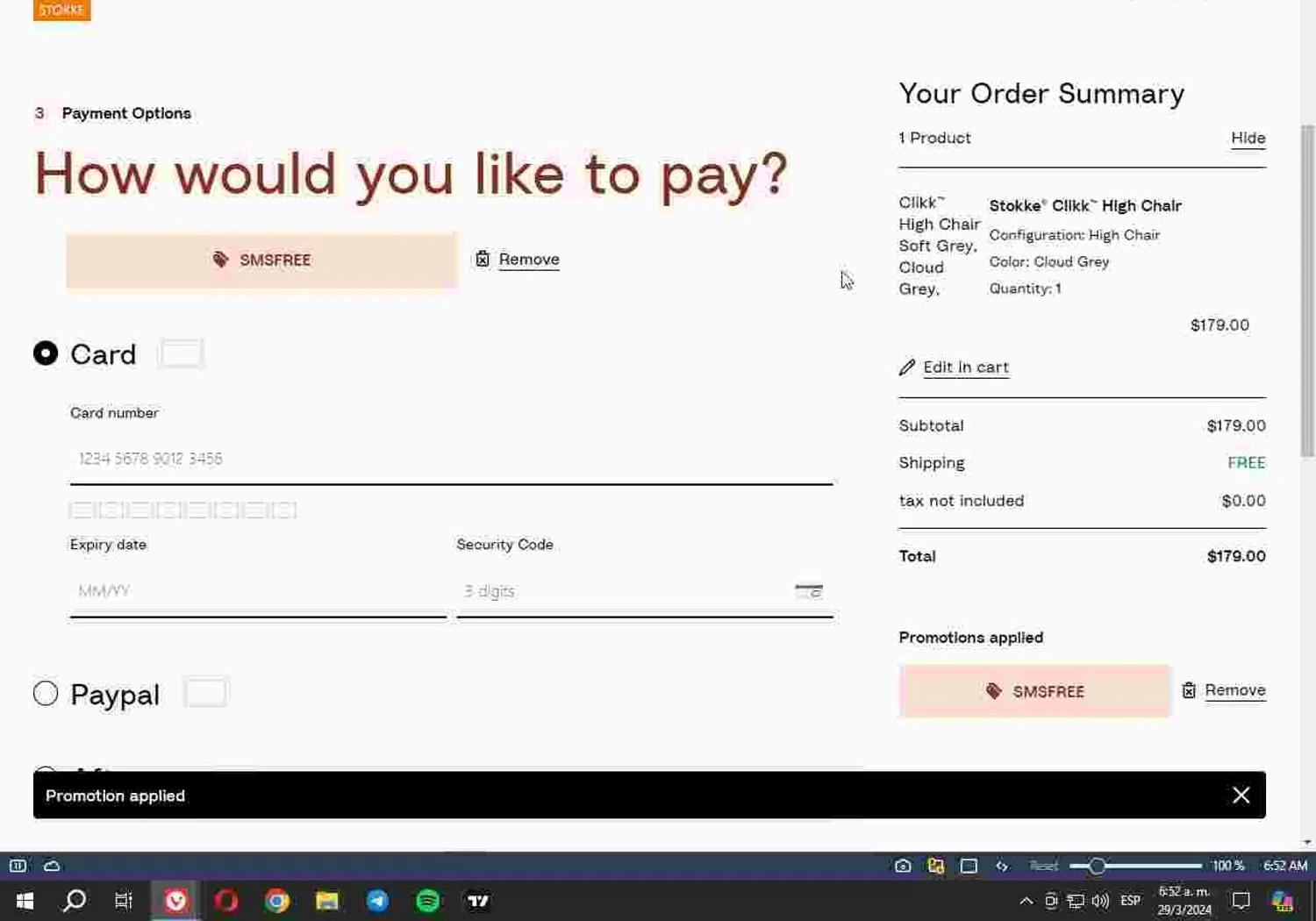This screenshot has height=921, width=1316.
Task: Click the FREE shipping value
Action: [x=1246, y=462]
